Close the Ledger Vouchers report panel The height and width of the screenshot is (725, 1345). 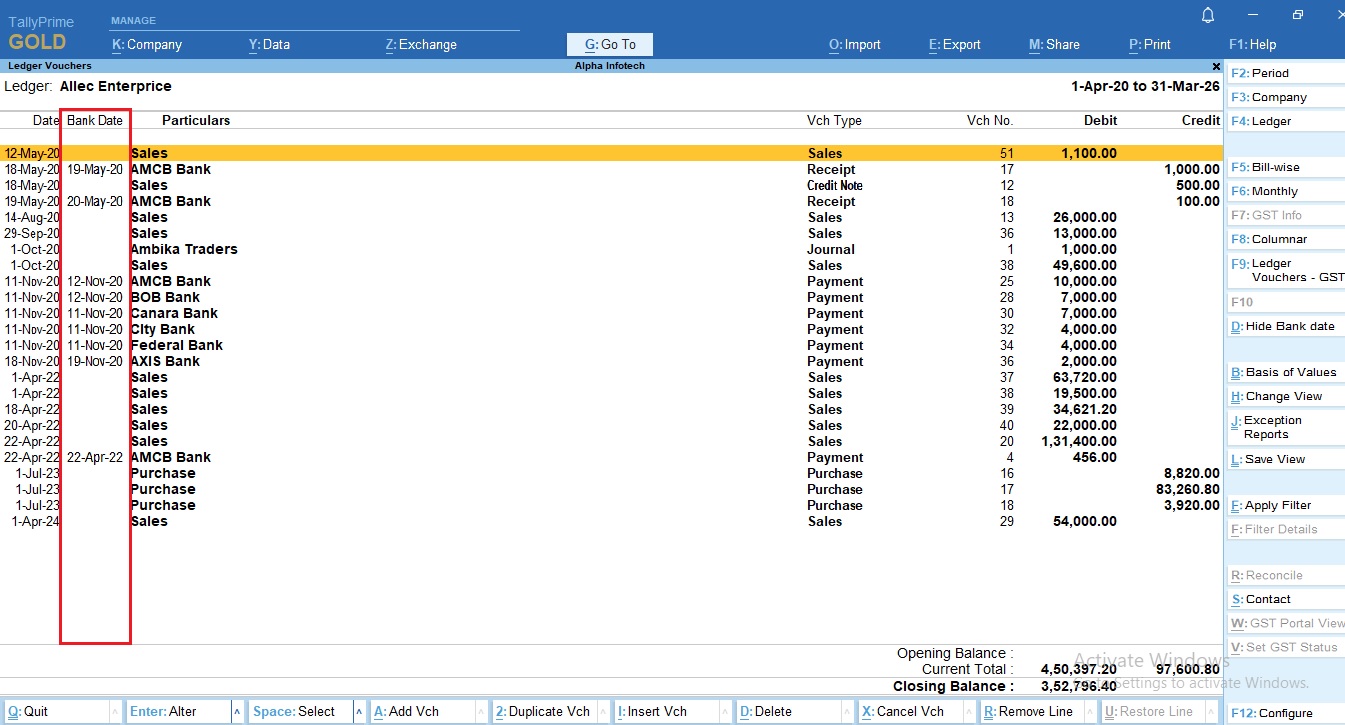(x=1216, y=66)
